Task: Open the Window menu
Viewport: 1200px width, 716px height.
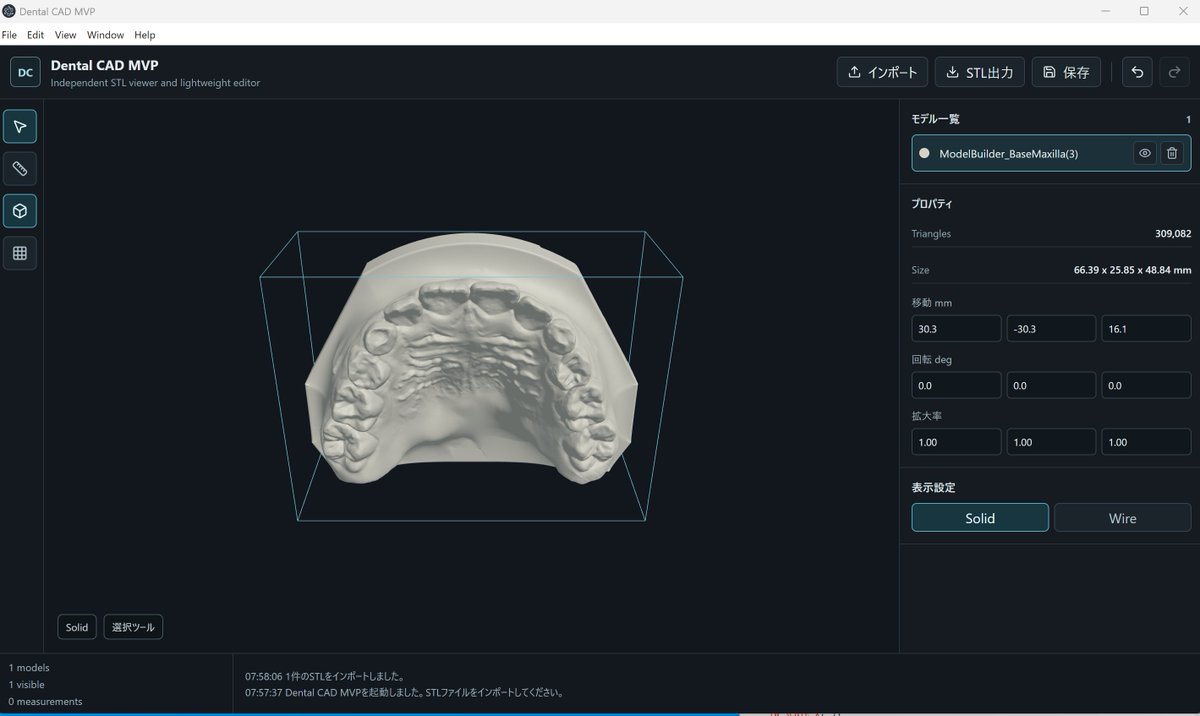Action: click(x=105, y=35)
